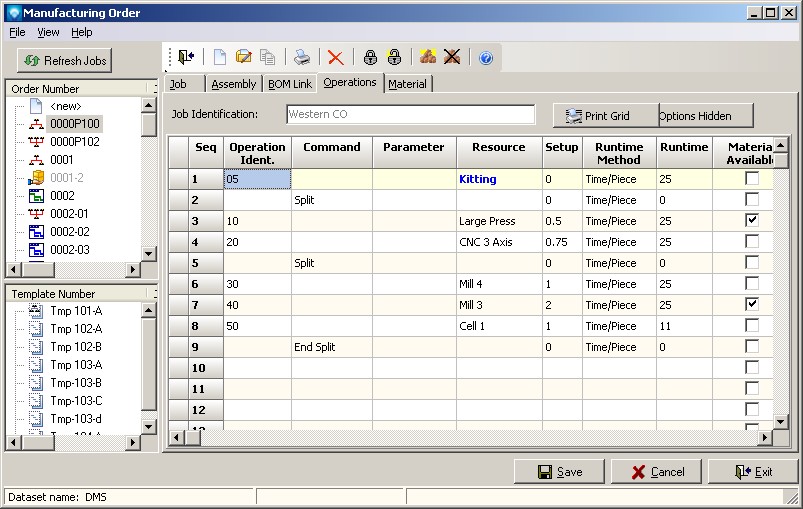Screen dimensions: 803x509
Task: Uncheck Material Available for Large Press row
Action: coord(752,220)
